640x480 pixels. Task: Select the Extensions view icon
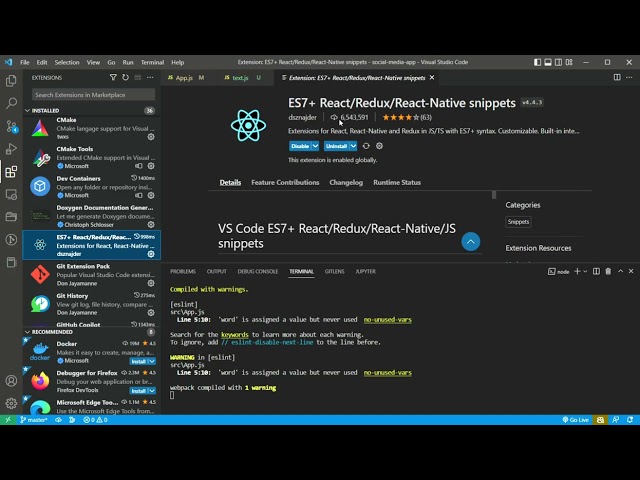point(11,172)
